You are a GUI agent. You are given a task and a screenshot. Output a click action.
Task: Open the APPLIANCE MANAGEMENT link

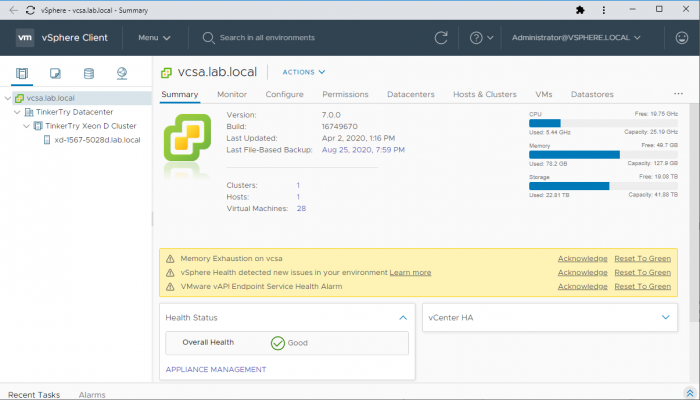point(216,370)
